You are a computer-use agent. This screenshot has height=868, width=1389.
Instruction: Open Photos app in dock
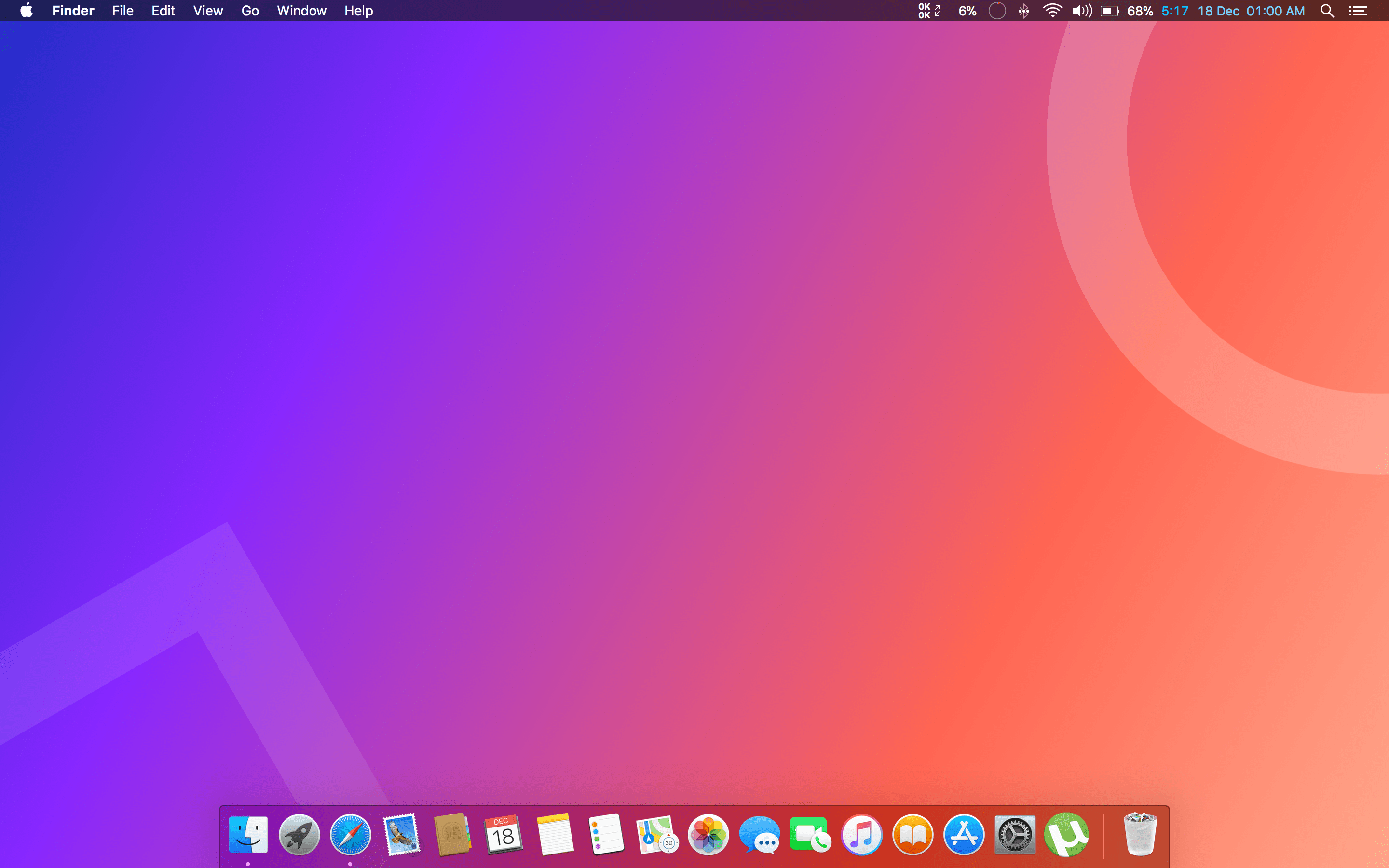(x=708, y=835)
